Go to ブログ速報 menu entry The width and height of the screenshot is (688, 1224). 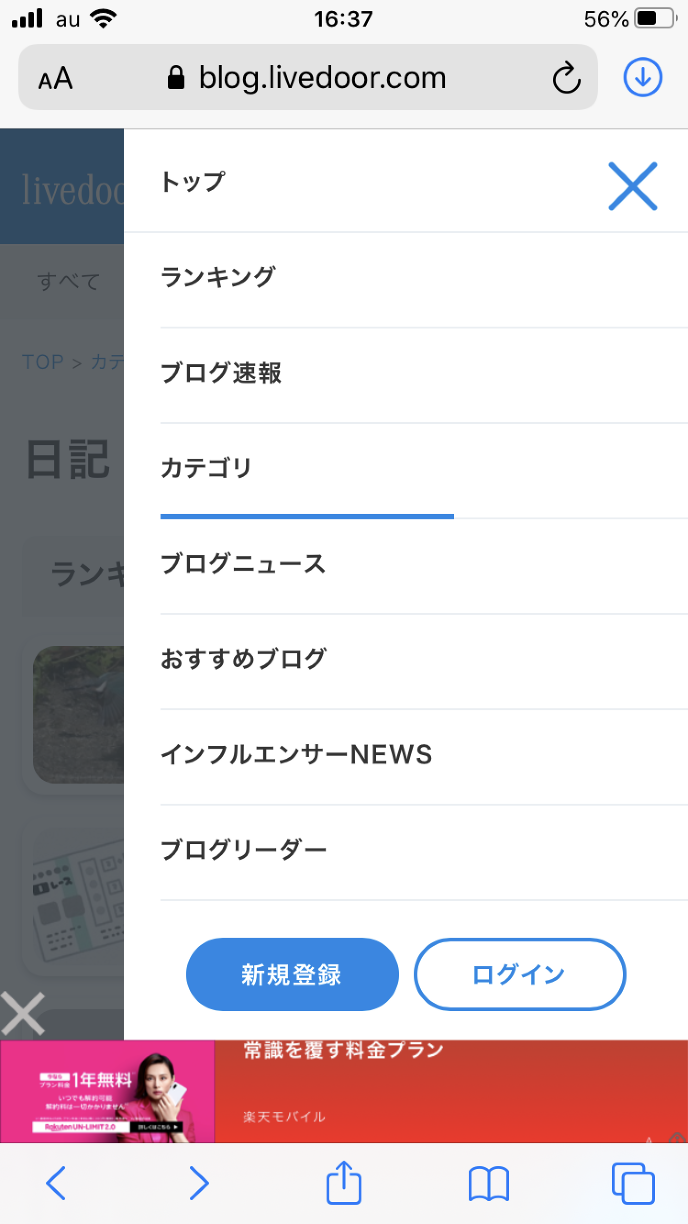coord(221,373)
